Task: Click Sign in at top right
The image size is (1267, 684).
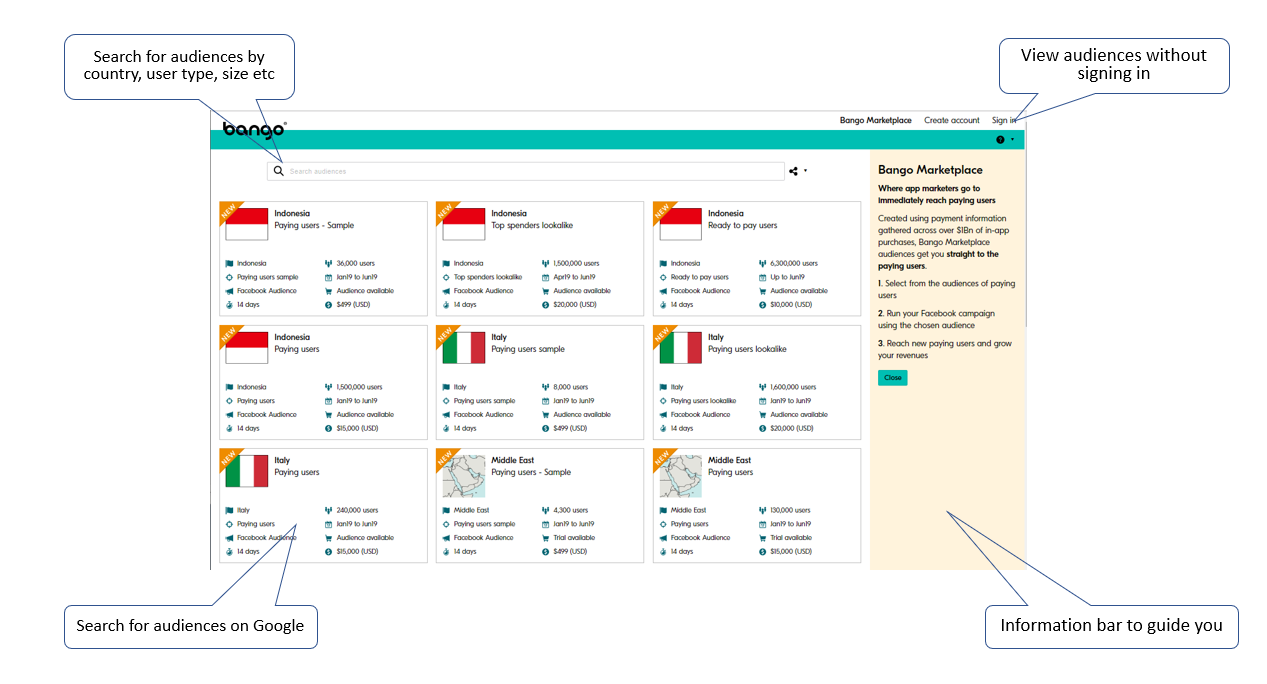Action: [x=1003, y=120]
